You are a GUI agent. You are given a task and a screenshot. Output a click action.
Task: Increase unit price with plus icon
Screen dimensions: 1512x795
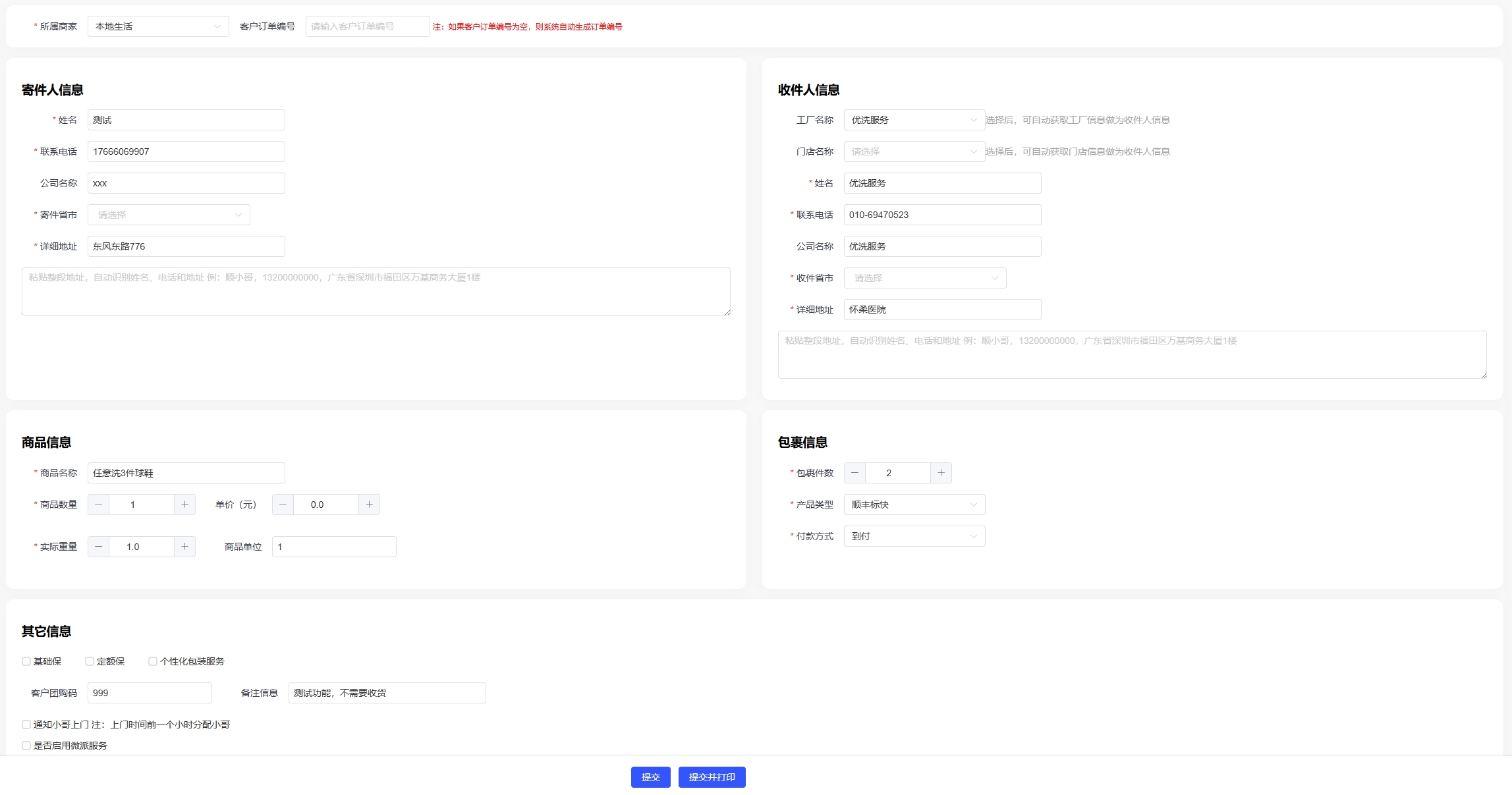click(x=369, y=505)
